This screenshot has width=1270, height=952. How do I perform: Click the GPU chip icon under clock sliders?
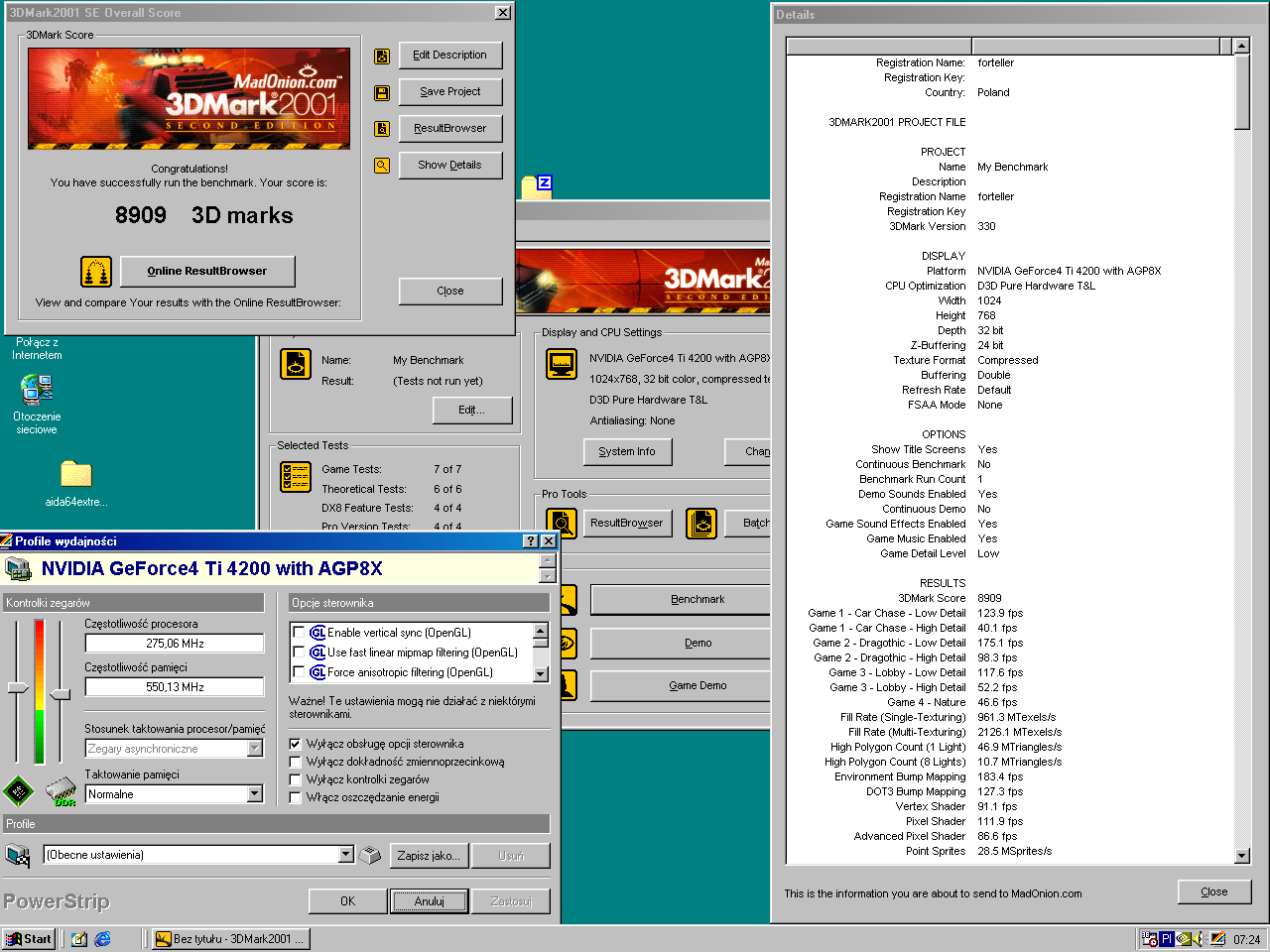pyautogui.click(x=18, y=790)
